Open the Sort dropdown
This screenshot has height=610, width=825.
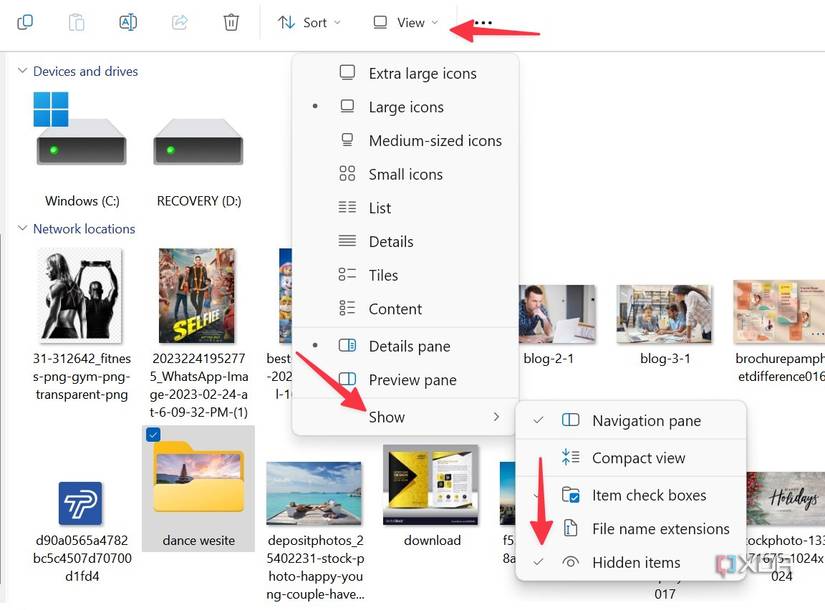(x=310, y=21)
